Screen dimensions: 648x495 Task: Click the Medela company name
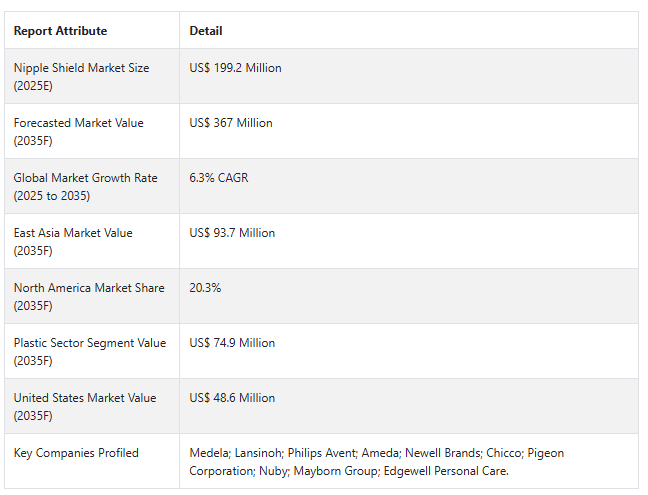click(x=209, y=453)
